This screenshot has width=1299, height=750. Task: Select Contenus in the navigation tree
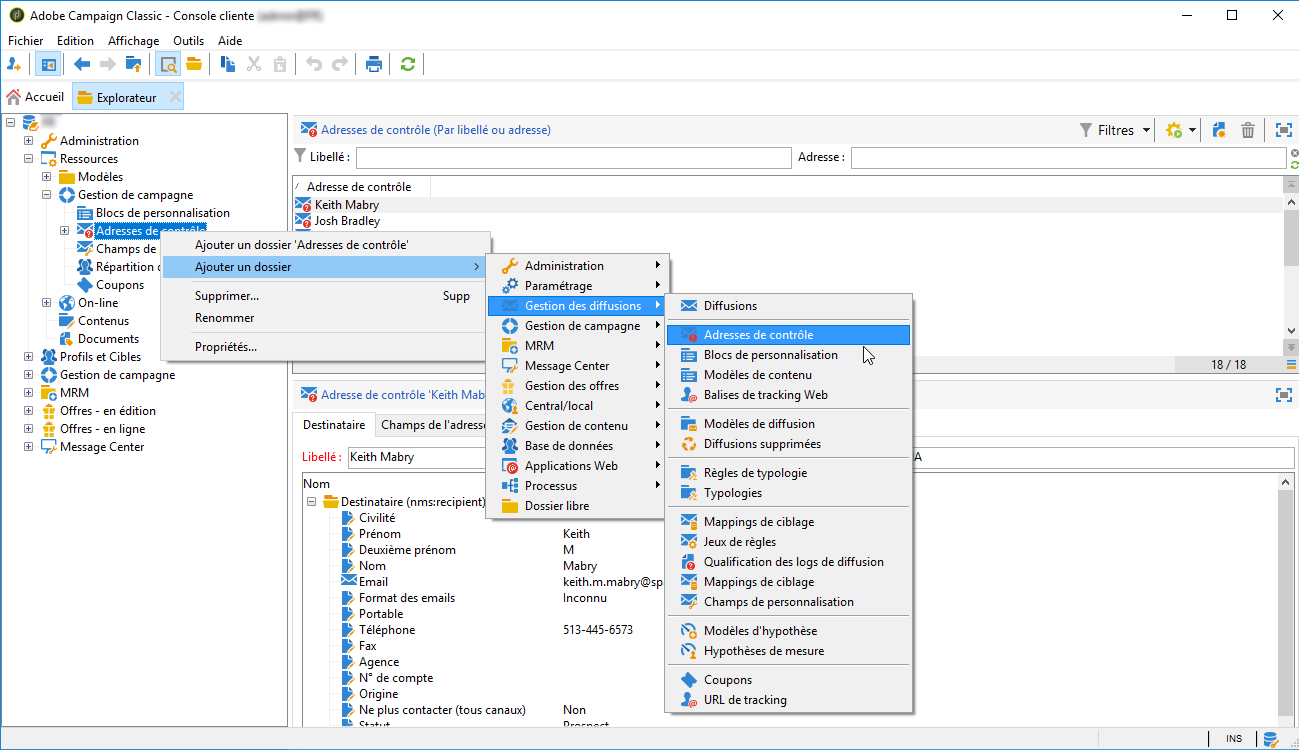click(103, 321)
